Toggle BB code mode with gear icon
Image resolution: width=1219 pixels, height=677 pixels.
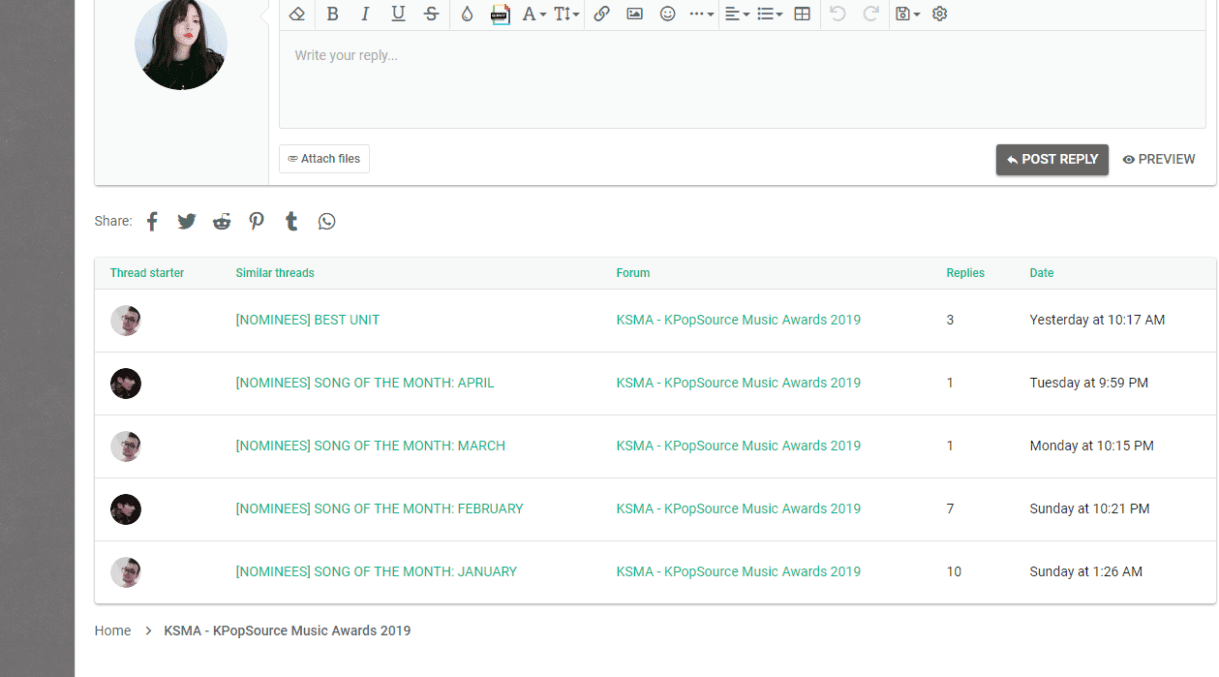(939, 14)
